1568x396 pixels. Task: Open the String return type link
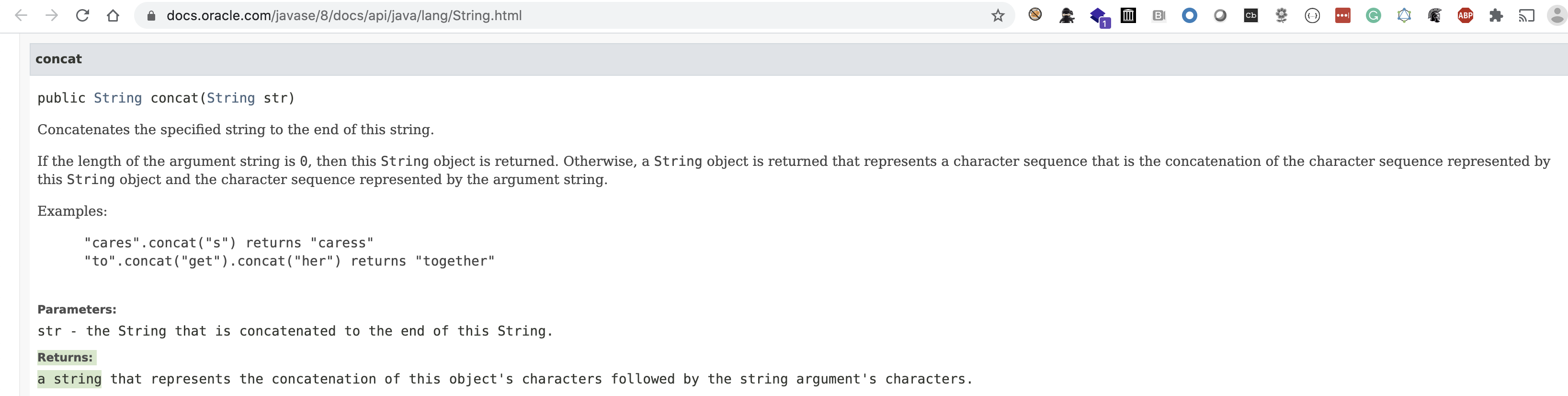point(117,98)
